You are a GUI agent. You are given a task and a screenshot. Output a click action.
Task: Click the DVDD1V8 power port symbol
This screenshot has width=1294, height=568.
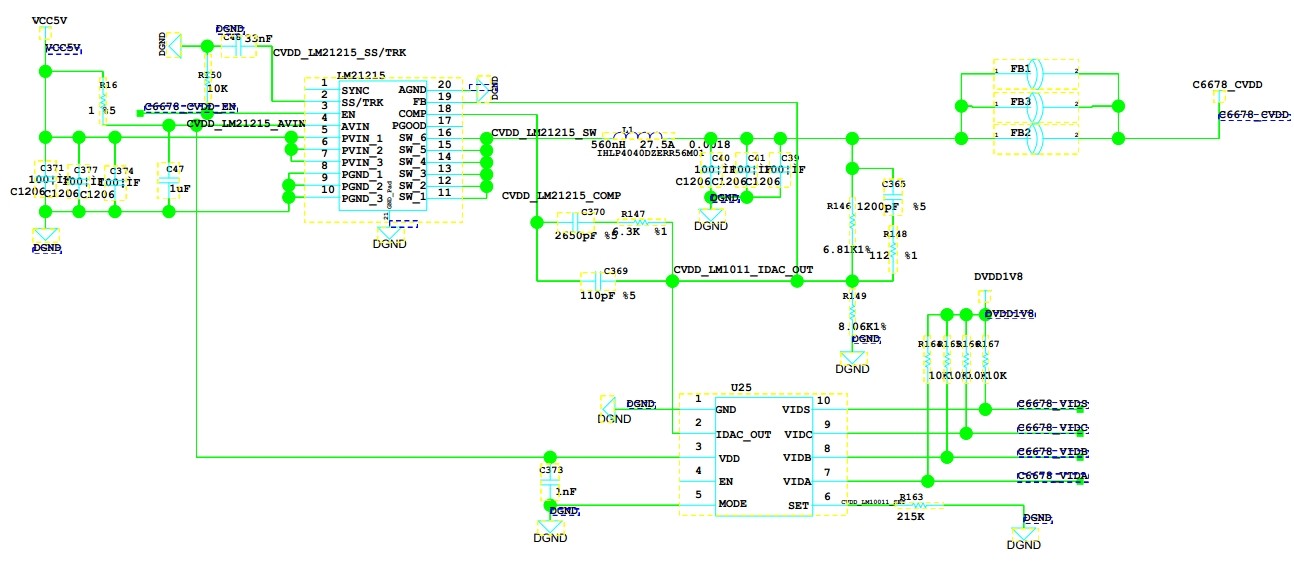click(x=984, y=299)
